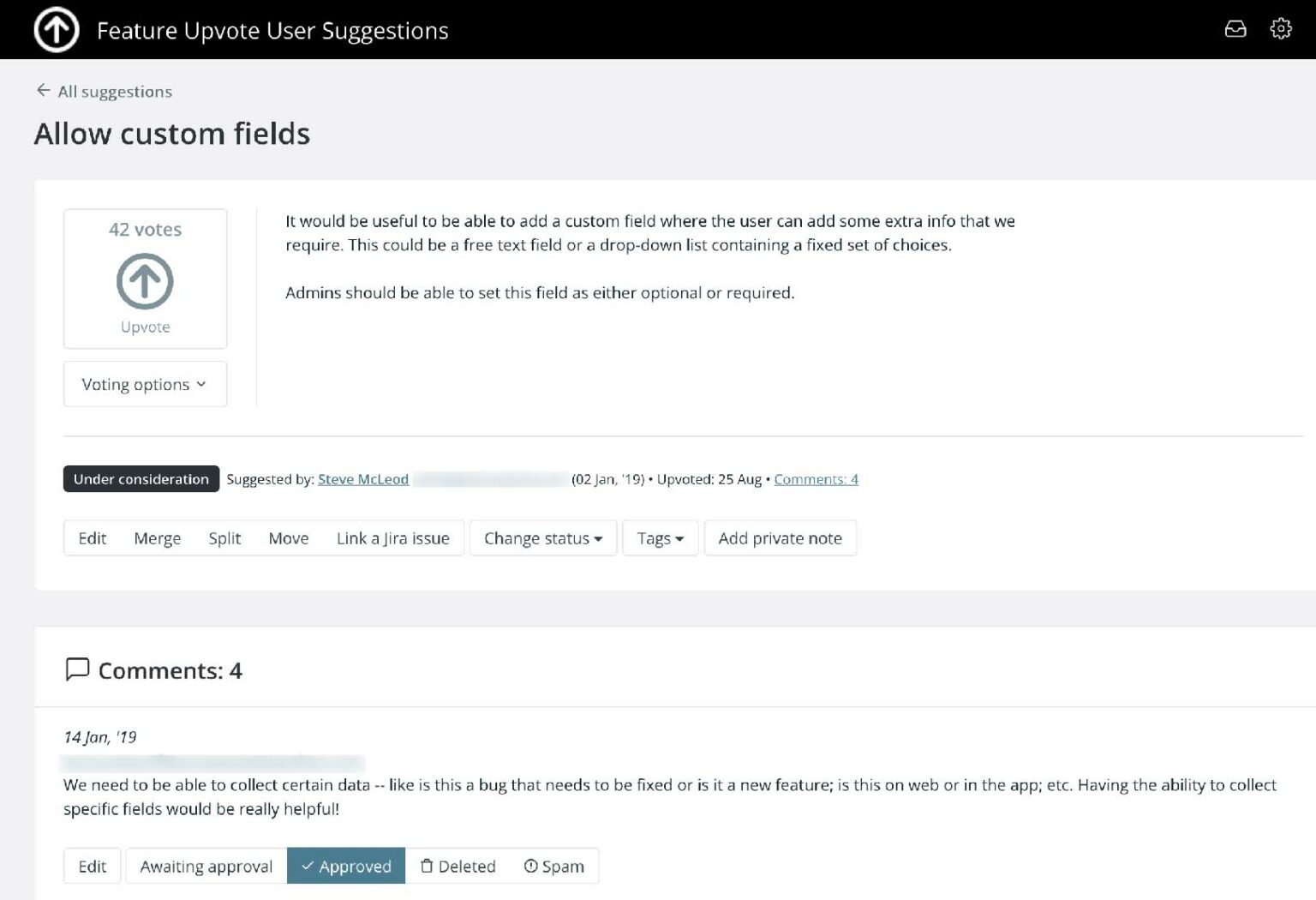1316x900 pixels.
Task: Click the circular Upvote arrow icon
Action: pyautogui.click(x=144, y=280)
